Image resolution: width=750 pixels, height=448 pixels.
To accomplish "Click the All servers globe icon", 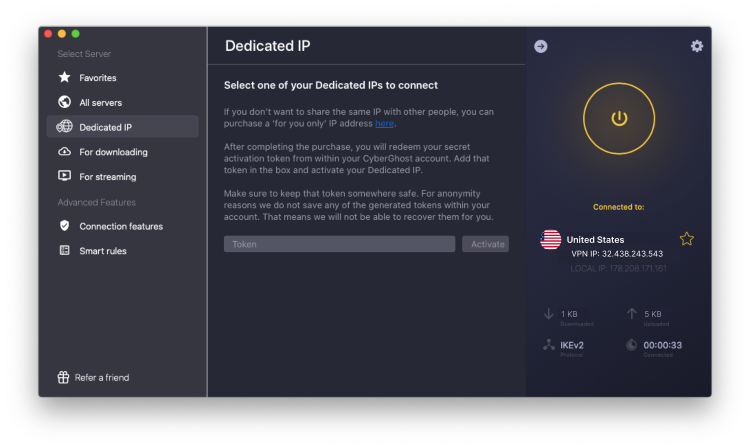I will [64, 102].
